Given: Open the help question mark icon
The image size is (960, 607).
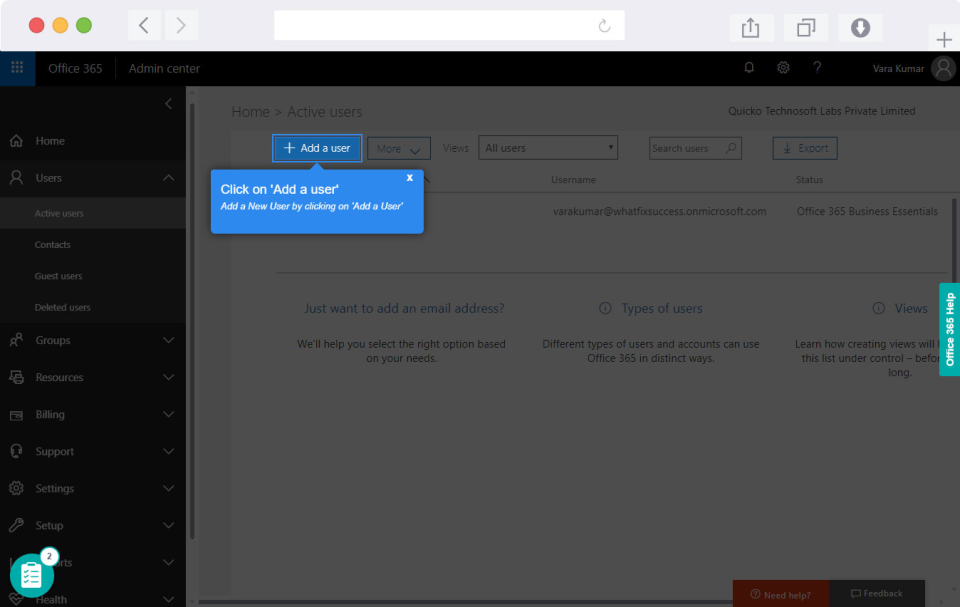Looking at the screenshot, I should pyautogui.click(x=817, y=68).
